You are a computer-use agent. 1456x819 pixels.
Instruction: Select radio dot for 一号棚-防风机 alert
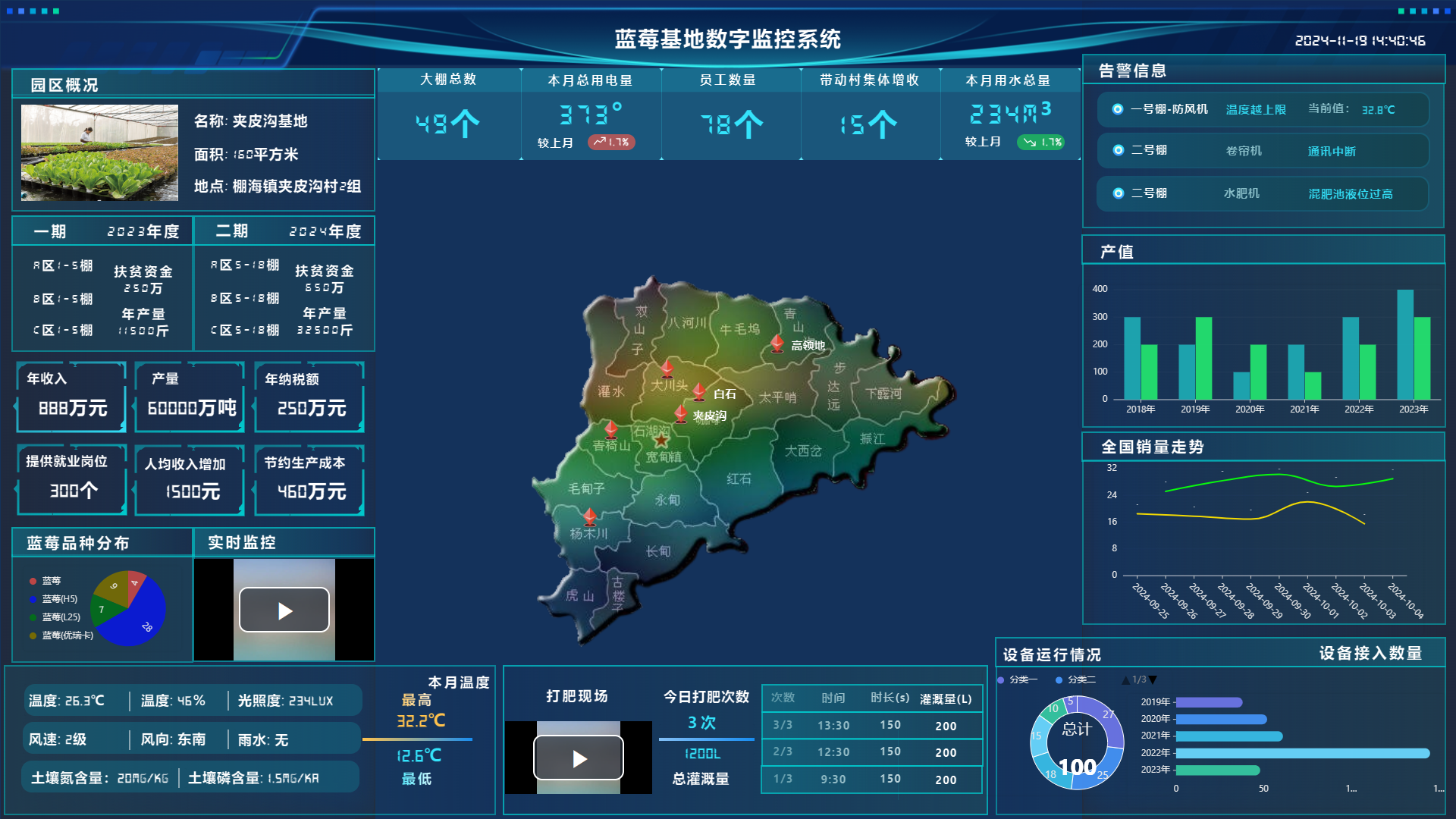1118,109
